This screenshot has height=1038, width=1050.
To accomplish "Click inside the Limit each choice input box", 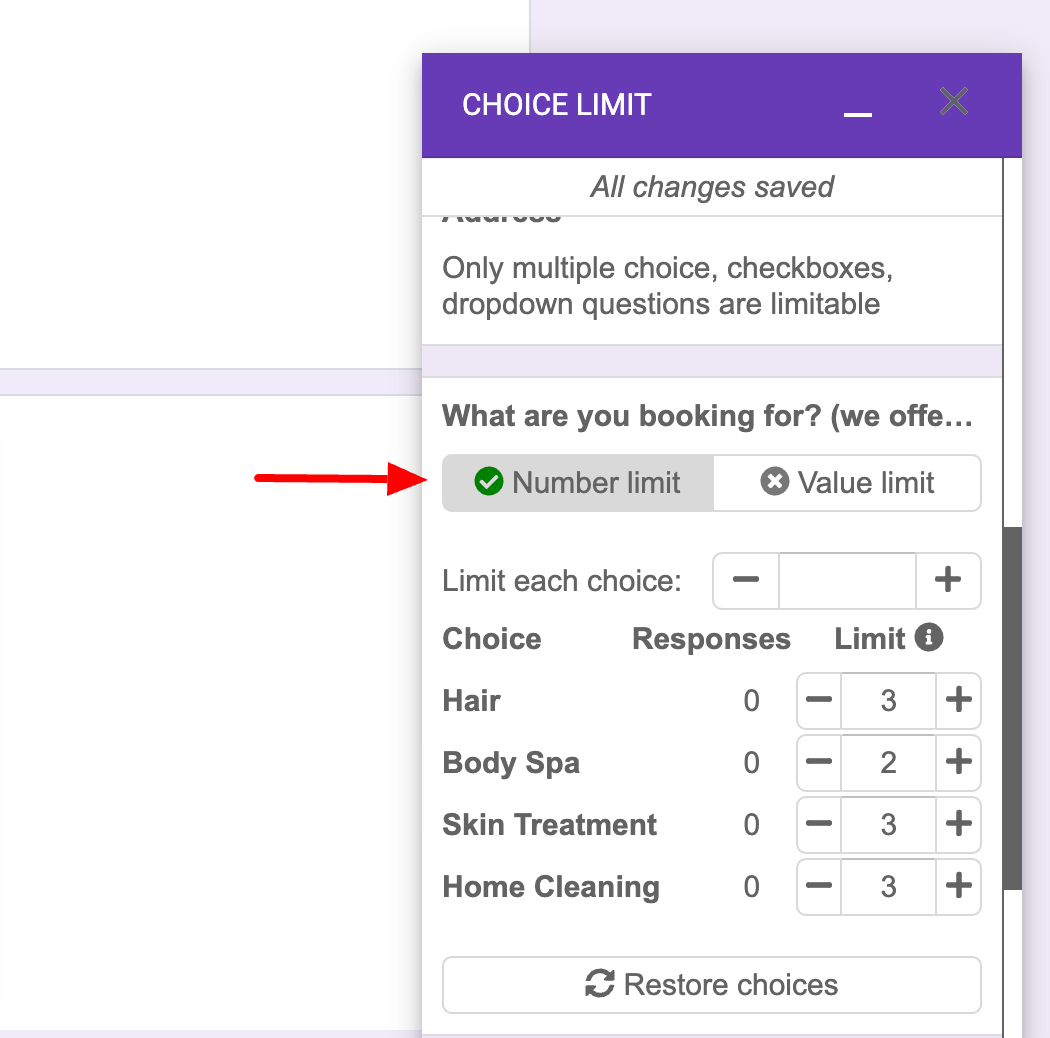I will pos(847,581).
